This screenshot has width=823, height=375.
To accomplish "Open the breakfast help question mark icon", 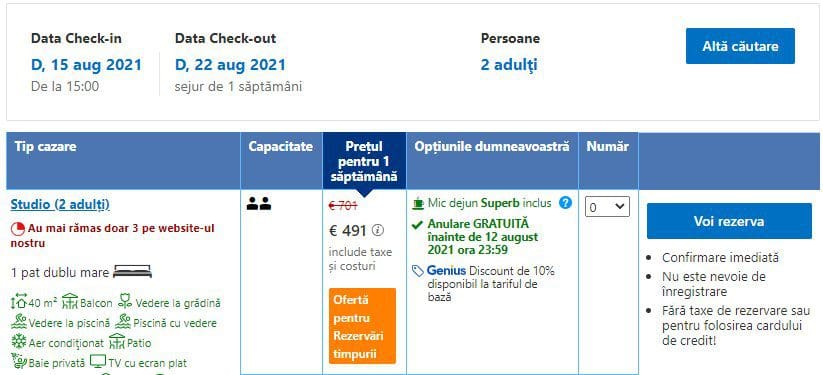I will [565, 203].
